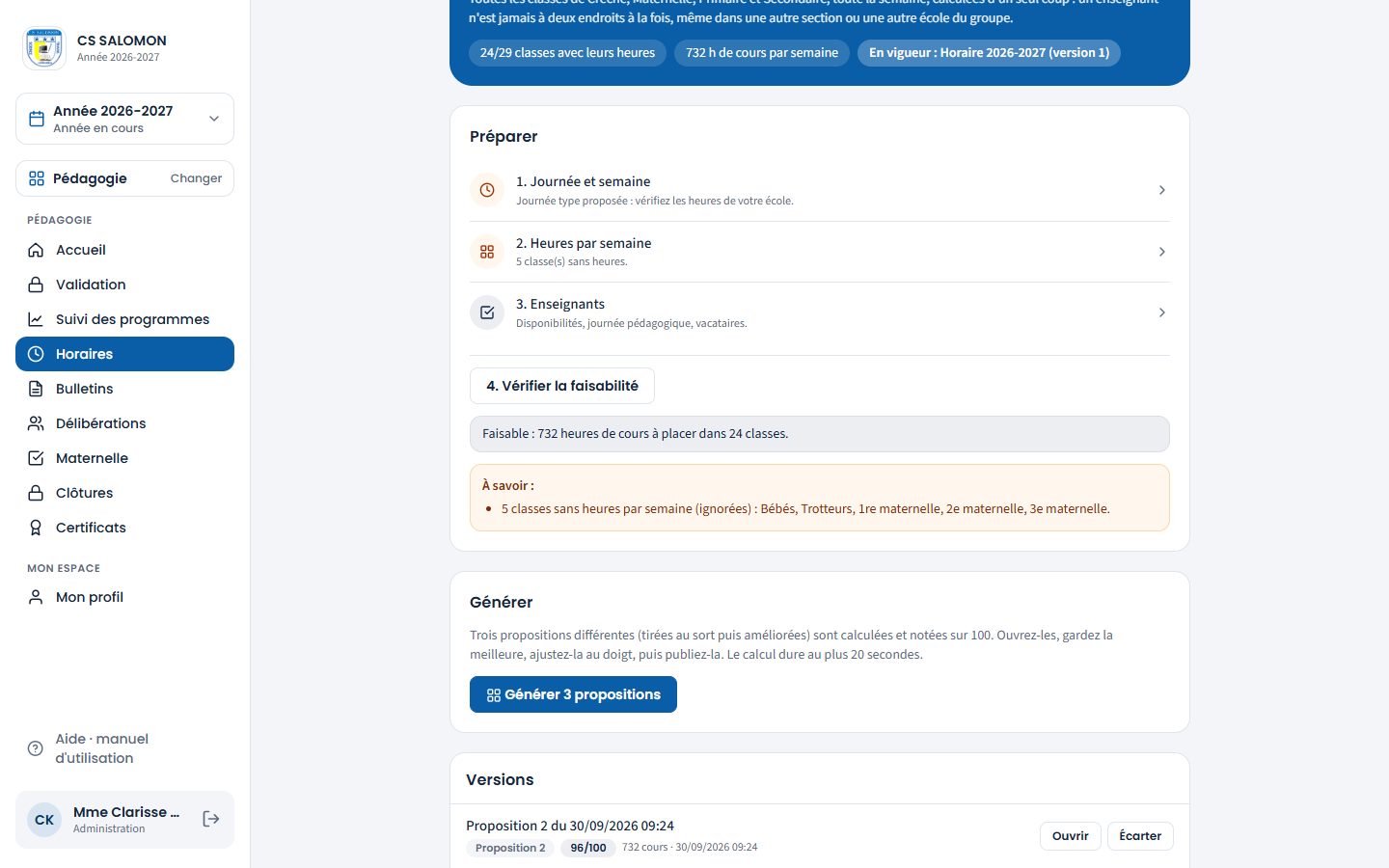Click the Horaires clock icon in sidebar

click(x=36, y=354)
